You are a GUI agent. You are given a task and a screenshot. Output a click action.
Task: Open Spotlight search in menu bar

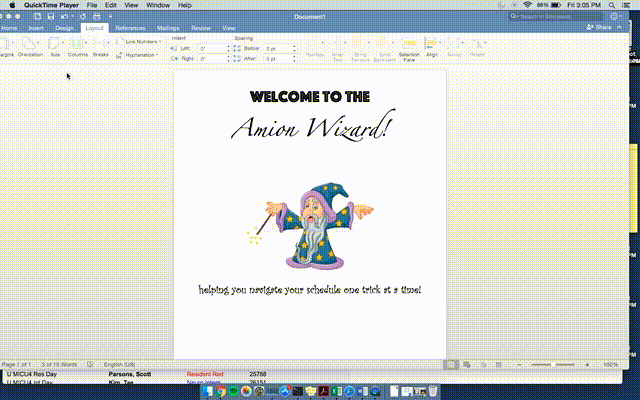612,5
